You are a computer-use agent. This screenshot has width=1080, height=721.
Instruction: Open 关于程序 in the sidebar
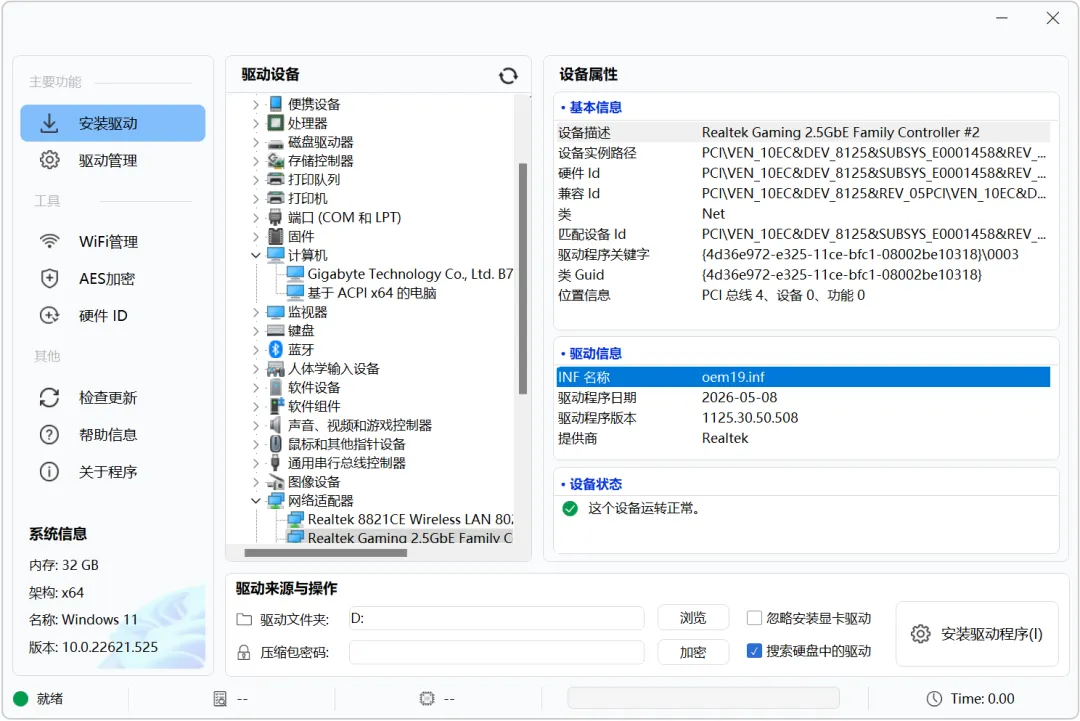coord(113,472)
